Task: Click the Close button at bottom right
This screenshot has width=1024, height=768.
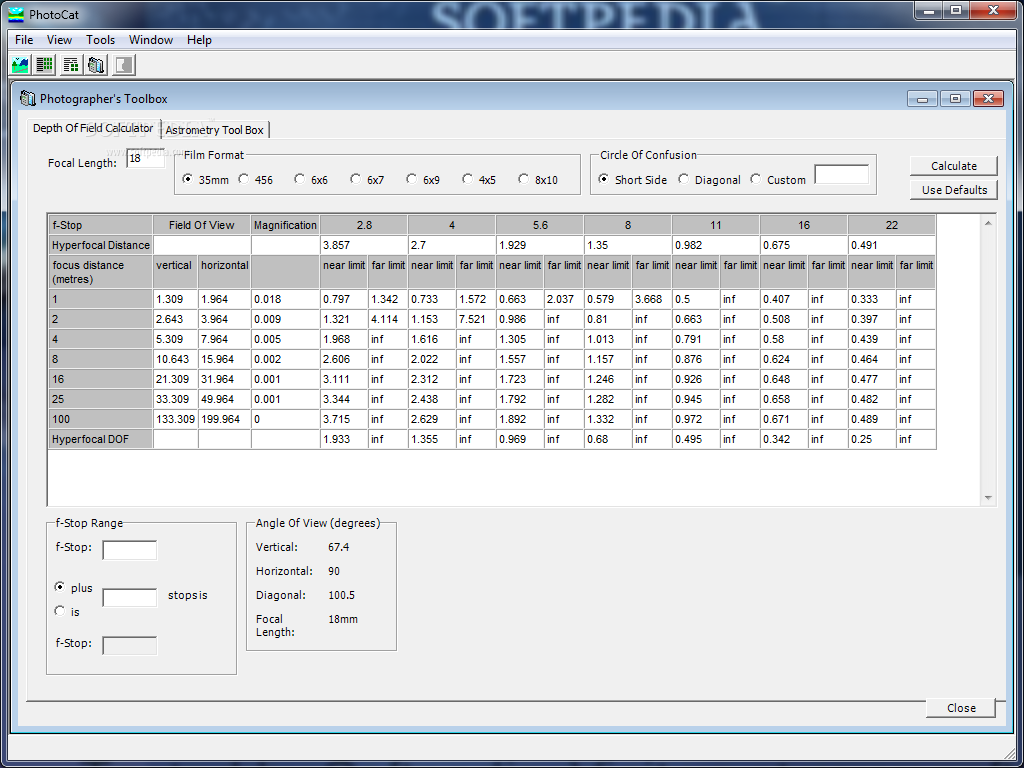Action: (960, 708)
